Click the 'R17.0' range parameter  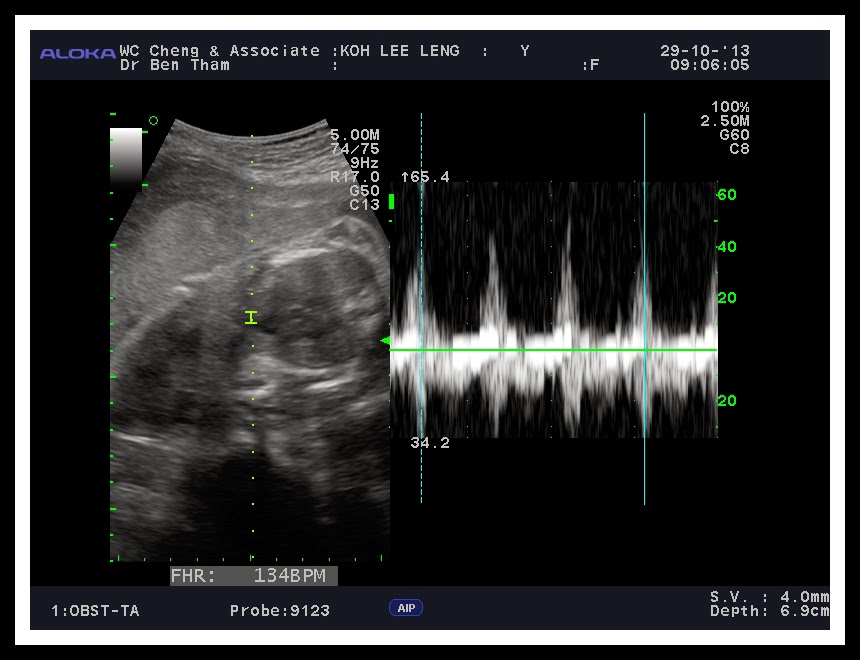point(355,177)
